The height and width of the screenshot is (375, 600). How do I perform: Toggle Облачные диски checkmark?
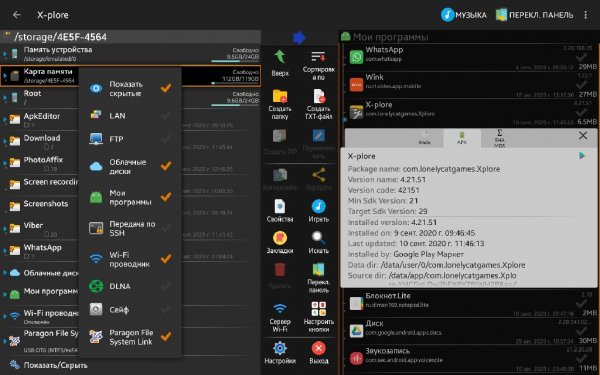(166, 166)
